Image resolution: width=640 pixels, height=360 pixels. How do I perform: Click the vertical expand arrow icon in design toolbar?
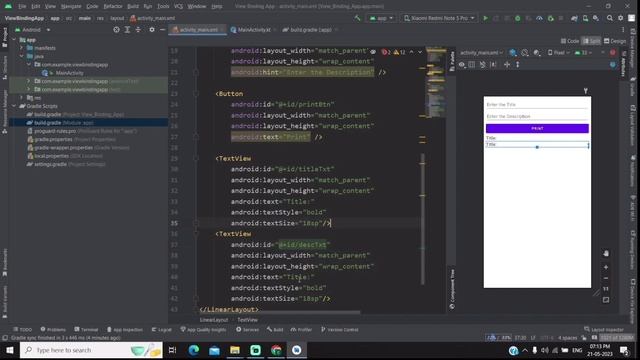tap(518, 64)
